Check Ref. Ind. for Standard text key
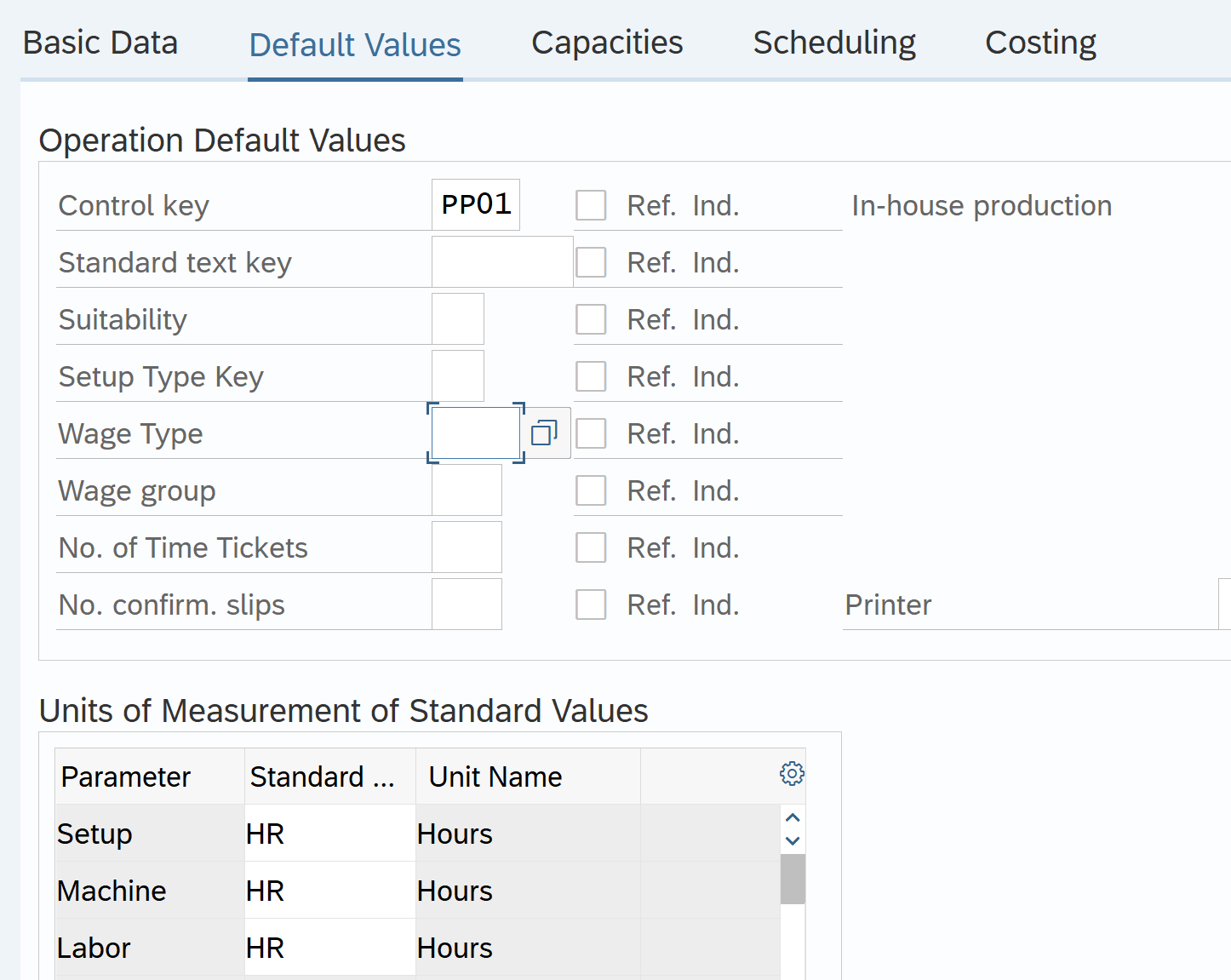The image size is (1231, 980). click(591, 262)
